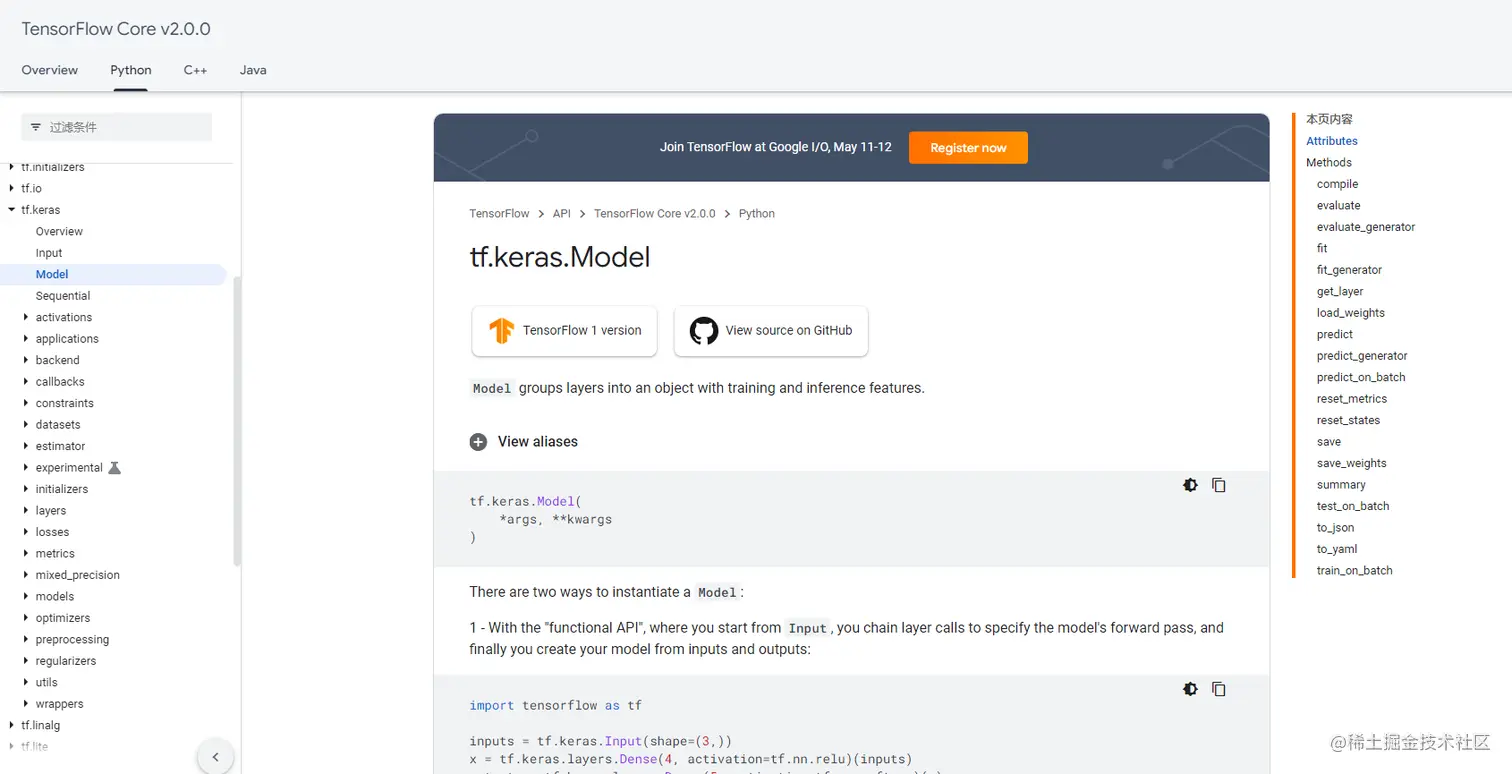Expand the tf.io tree node
Image resolution: width=1512 pixels, height=774 pixels.
coord(12,189)
